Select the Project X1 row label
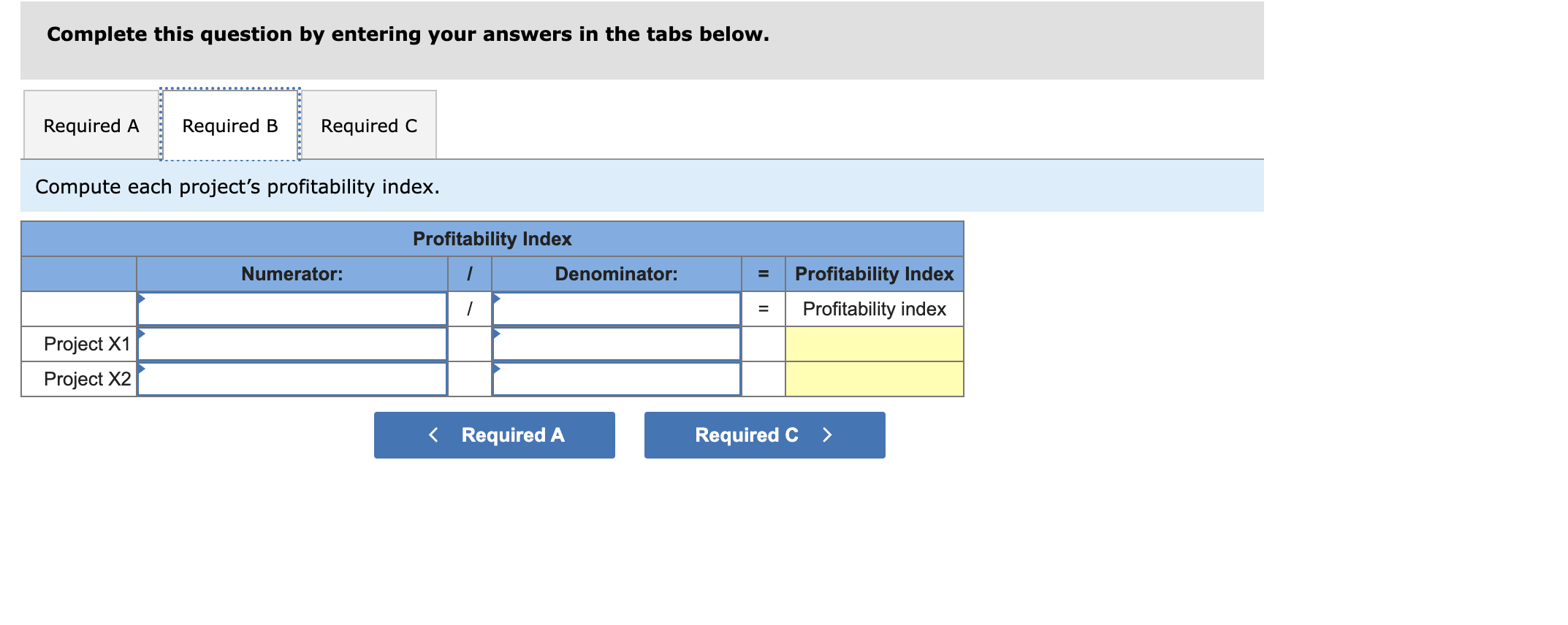The image size is (1568, 625). click(x=78, y=343)
